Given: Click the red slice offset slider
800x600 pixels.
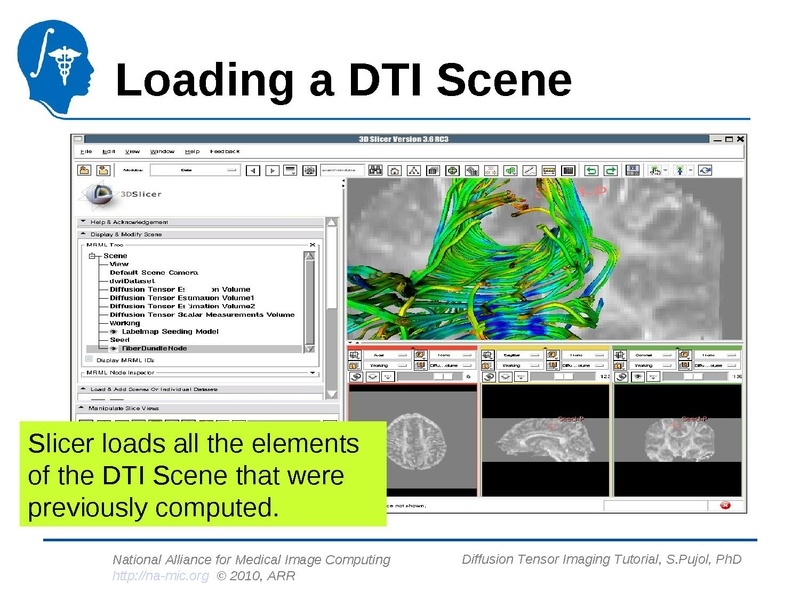Looking at the screenshot, I should coord(428,377).
